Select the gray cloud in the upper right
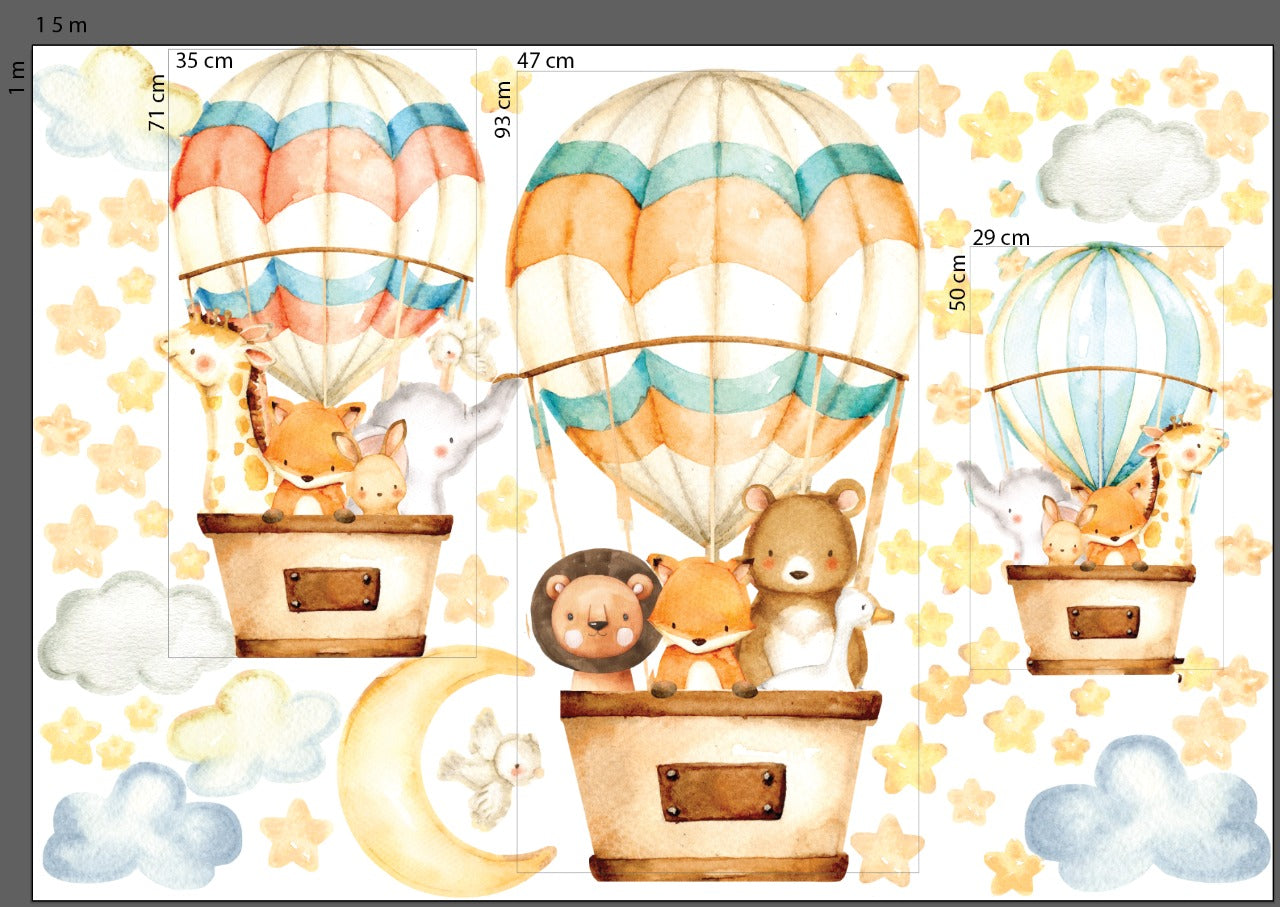The image size is (1280, 907). 1128,165
